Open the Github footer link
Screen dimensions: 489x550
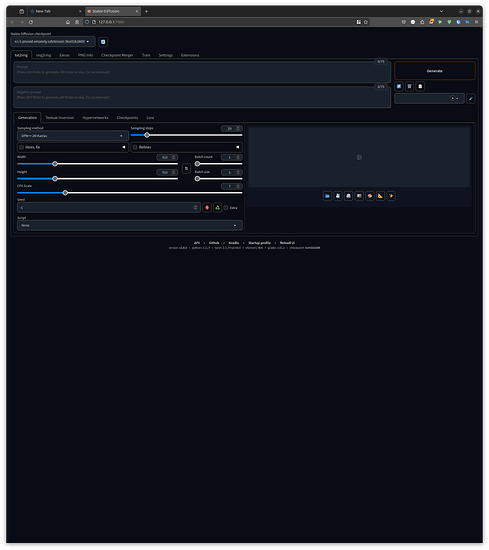point(214,243)
